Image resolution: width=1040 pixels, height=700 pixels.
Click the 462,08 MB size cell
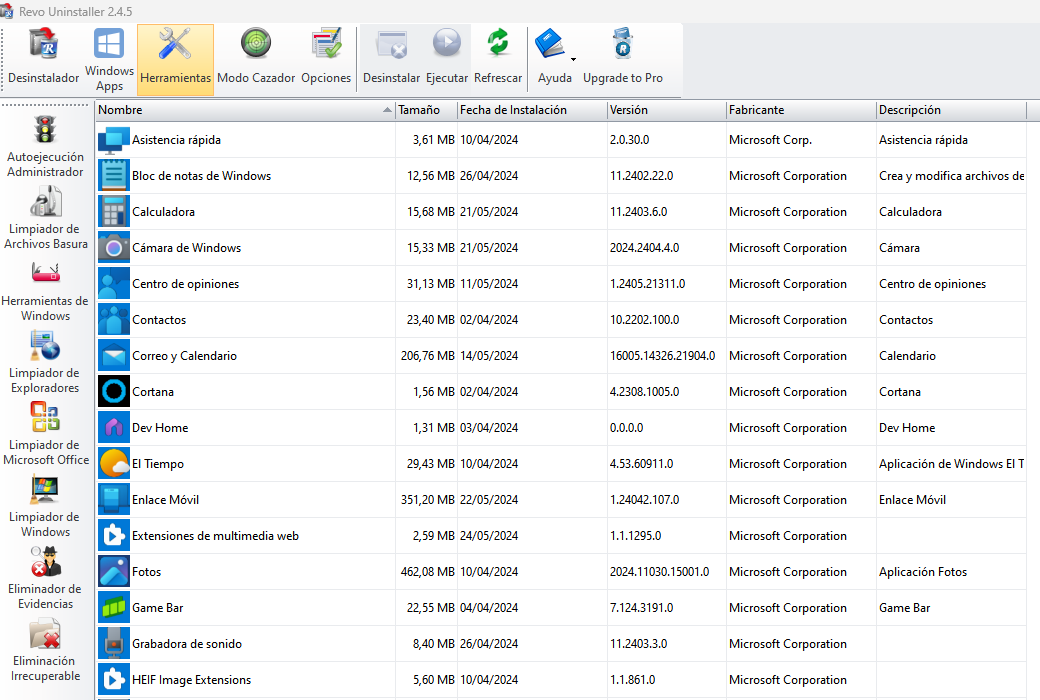[x=428, y=572]
